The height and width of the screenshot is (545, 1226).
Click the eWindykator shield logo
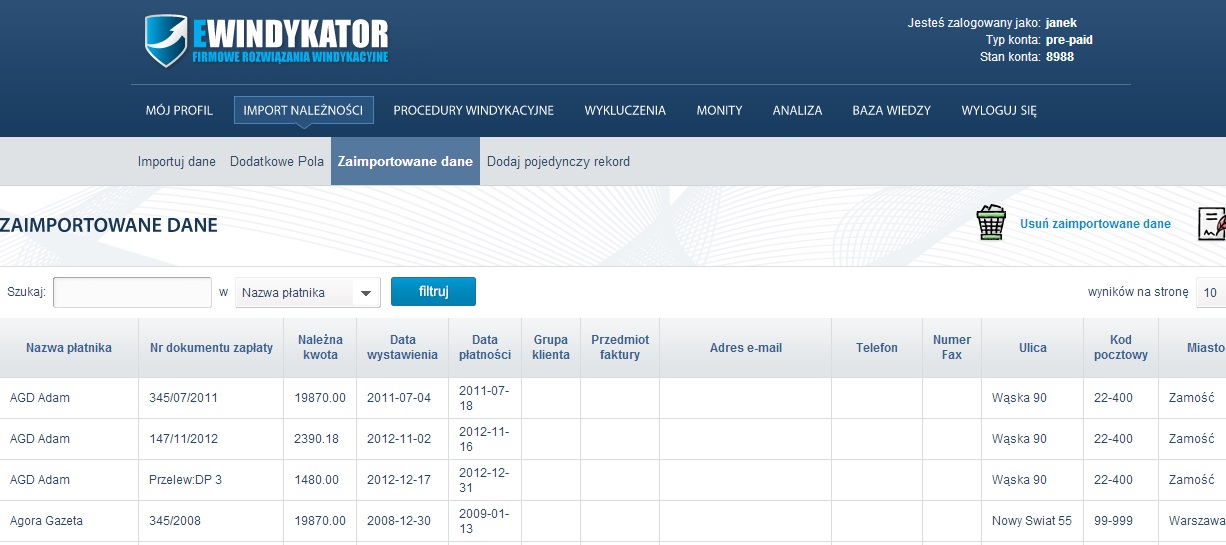click(166, 41)
